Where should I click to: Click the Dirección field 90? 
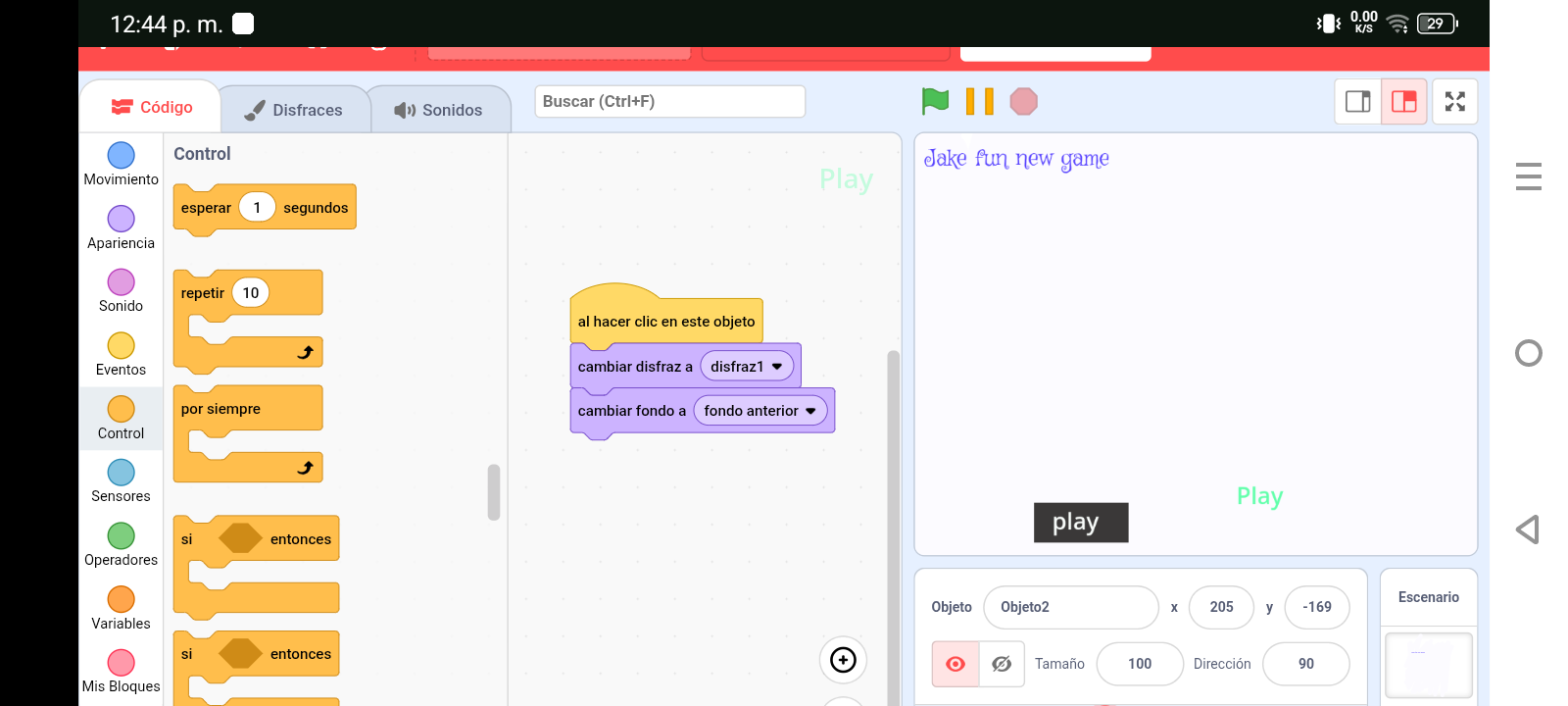(1306, 664)
